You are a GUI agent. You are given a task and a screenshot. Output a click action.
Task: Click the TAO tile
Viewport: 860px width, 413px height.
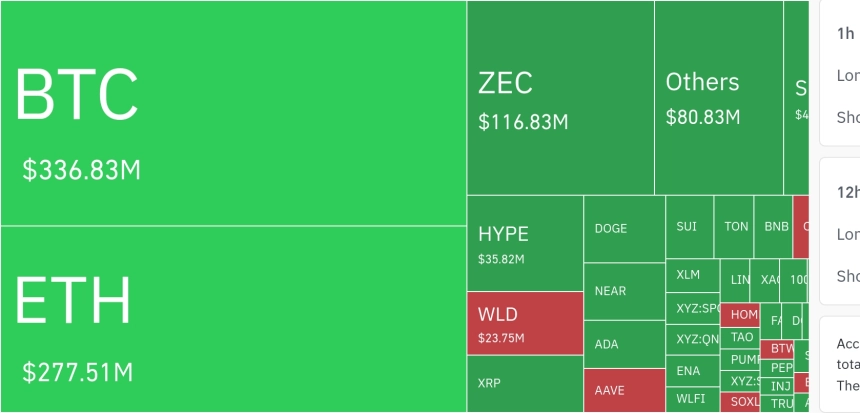pyautogui.click(x=740, y=337)
